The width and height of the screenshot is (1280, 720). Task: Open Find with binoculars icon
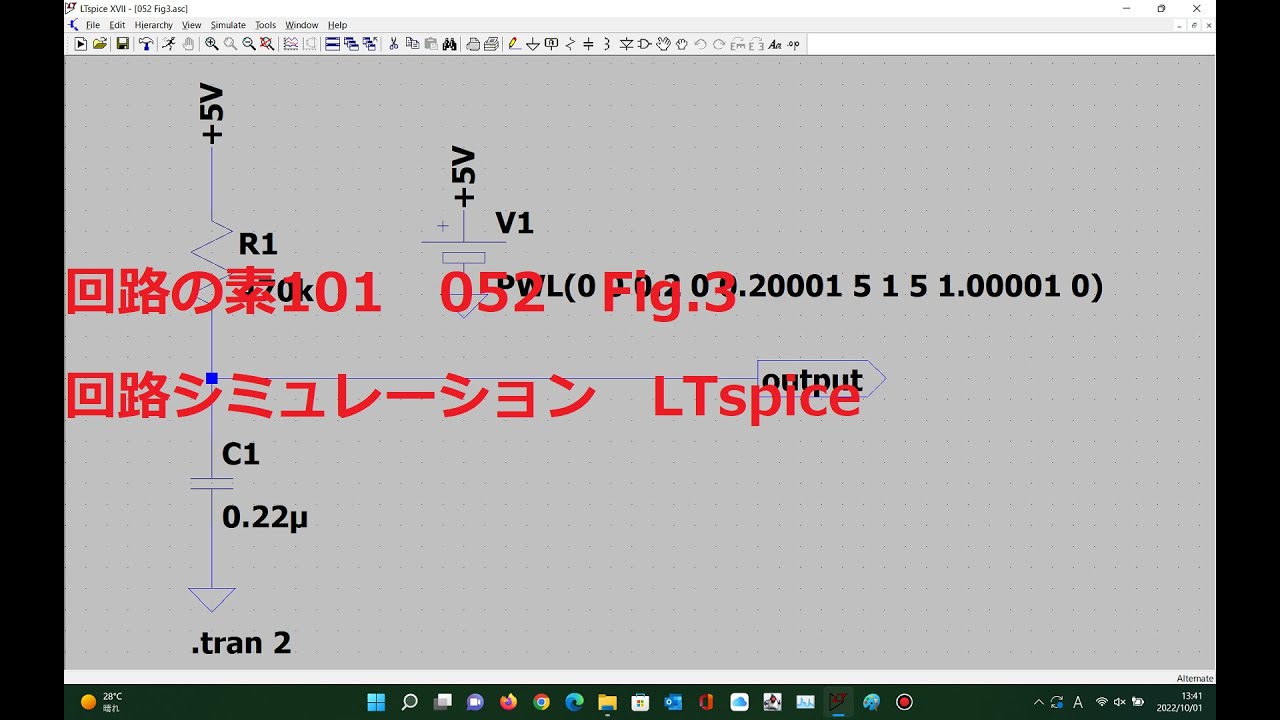(449, 44)
